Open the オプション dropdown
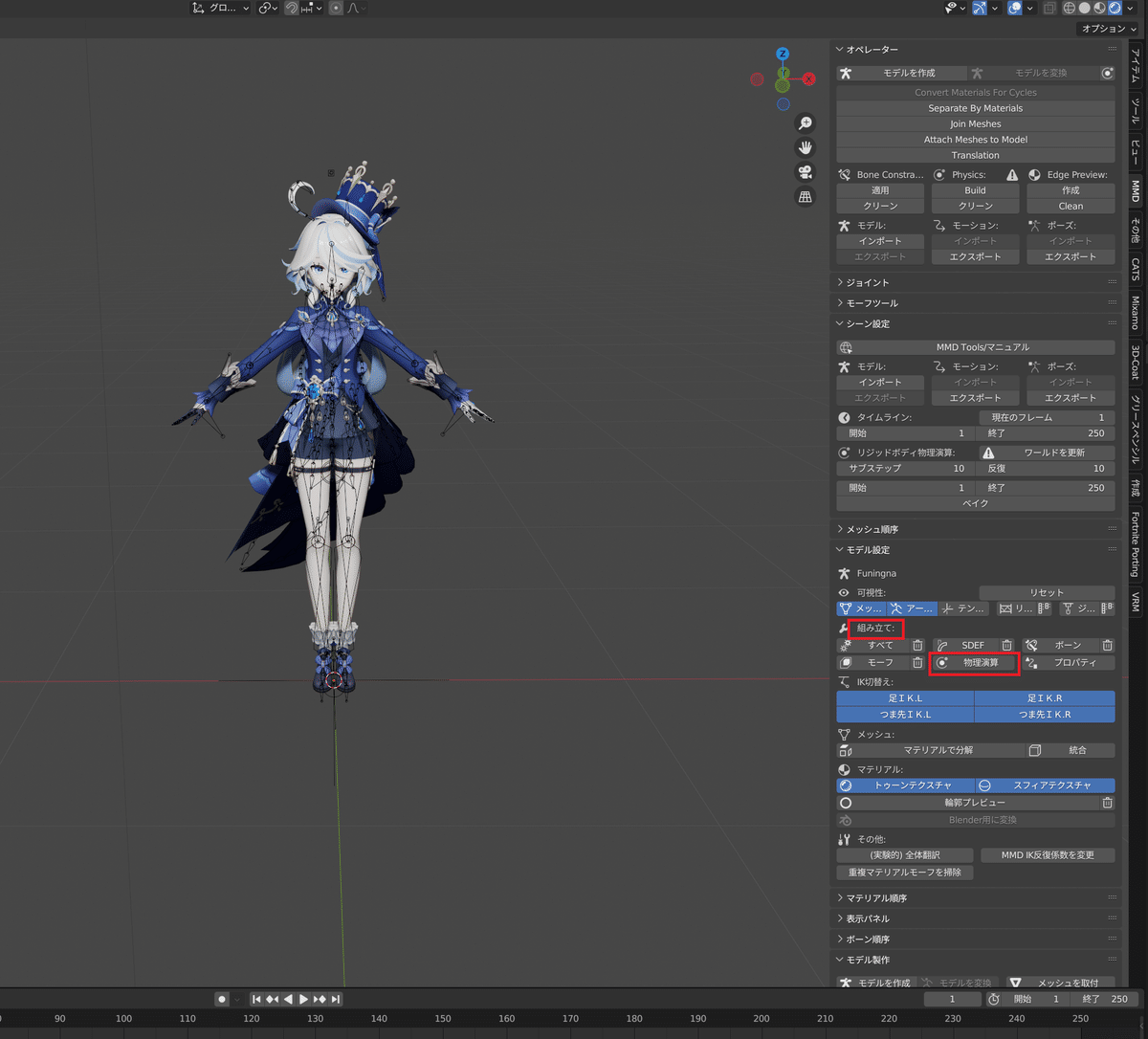This screenshot has height=1039, width=1148. coord(1109,29)
